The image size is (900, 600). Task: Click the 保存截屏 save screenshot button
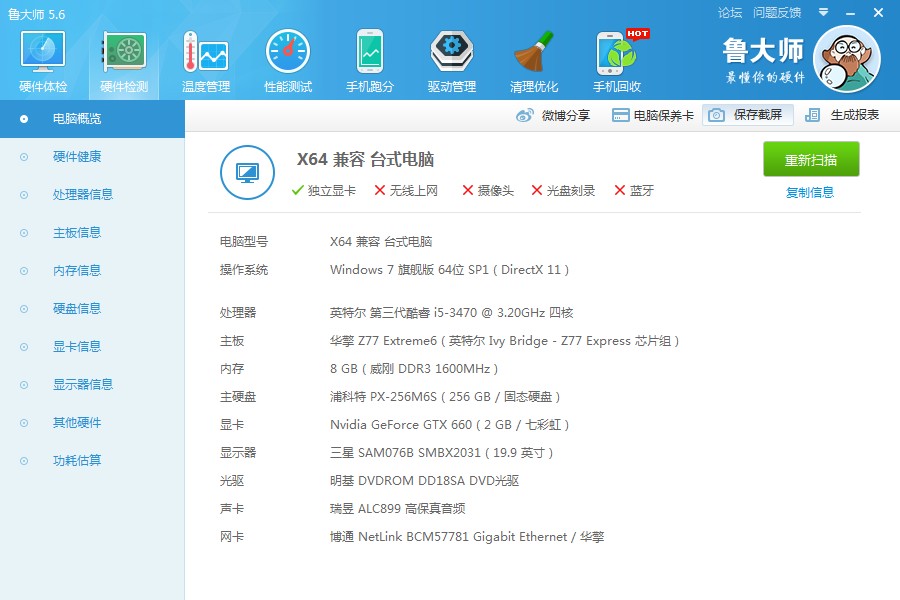[x=747, y=115]
